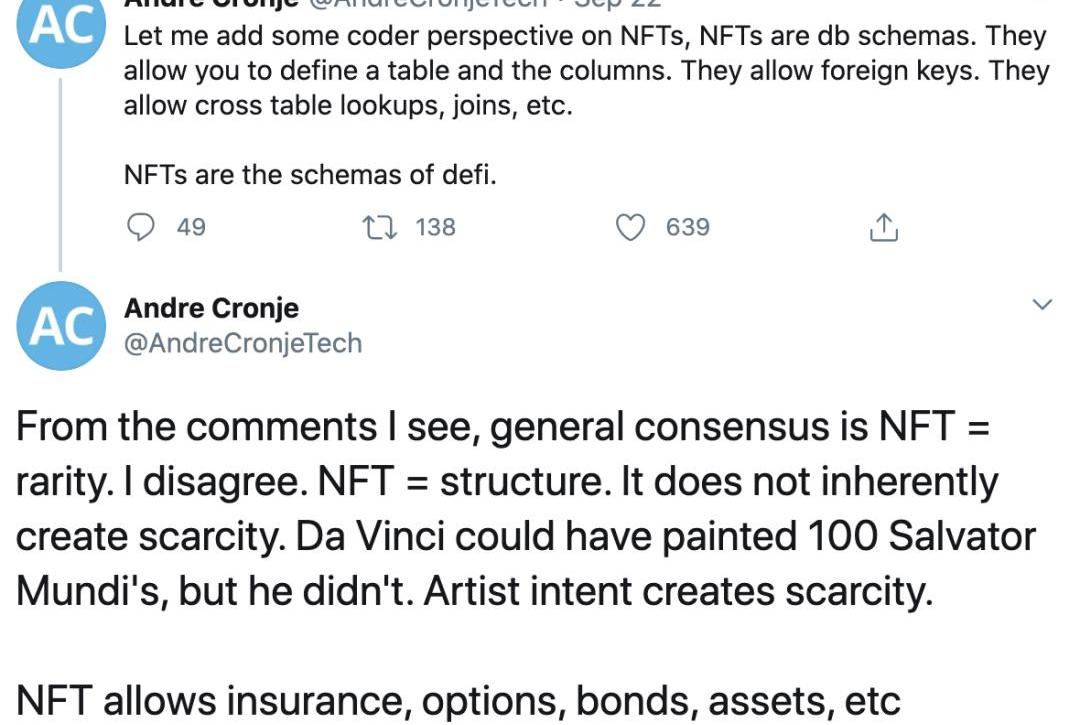The height and width of the screenshot is (725, 1080).
Task: Click the sentence Artist intent creates scarcity
Action: click(678, 591)
